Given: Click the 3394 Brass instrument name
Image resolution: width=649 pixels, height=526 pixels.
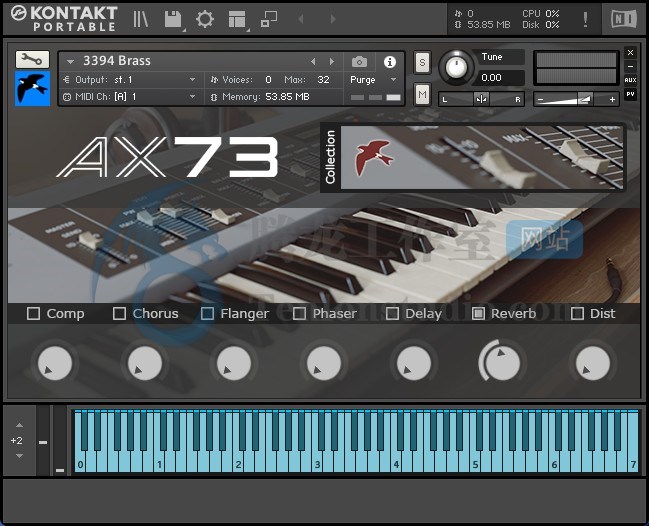Looking at the screenshot, I should 117,61.
